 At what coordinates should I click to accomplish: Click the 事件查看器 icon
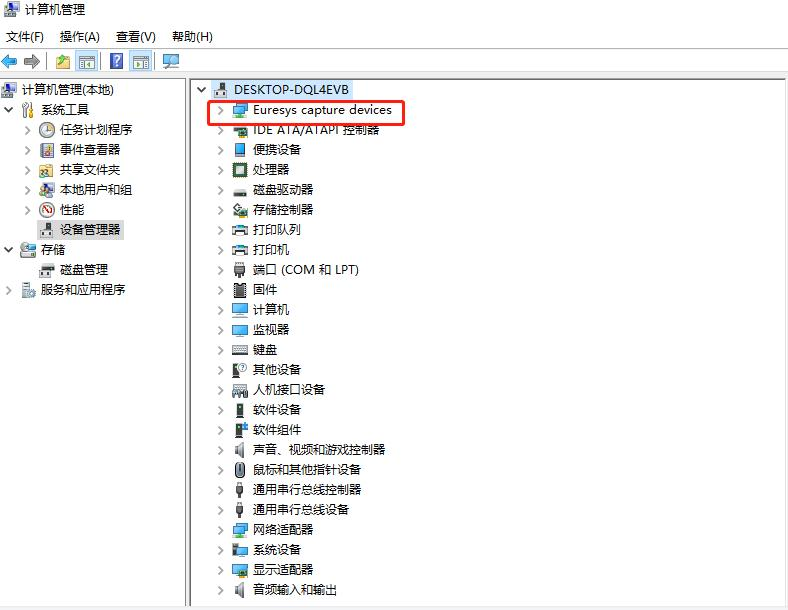point(47,150)
